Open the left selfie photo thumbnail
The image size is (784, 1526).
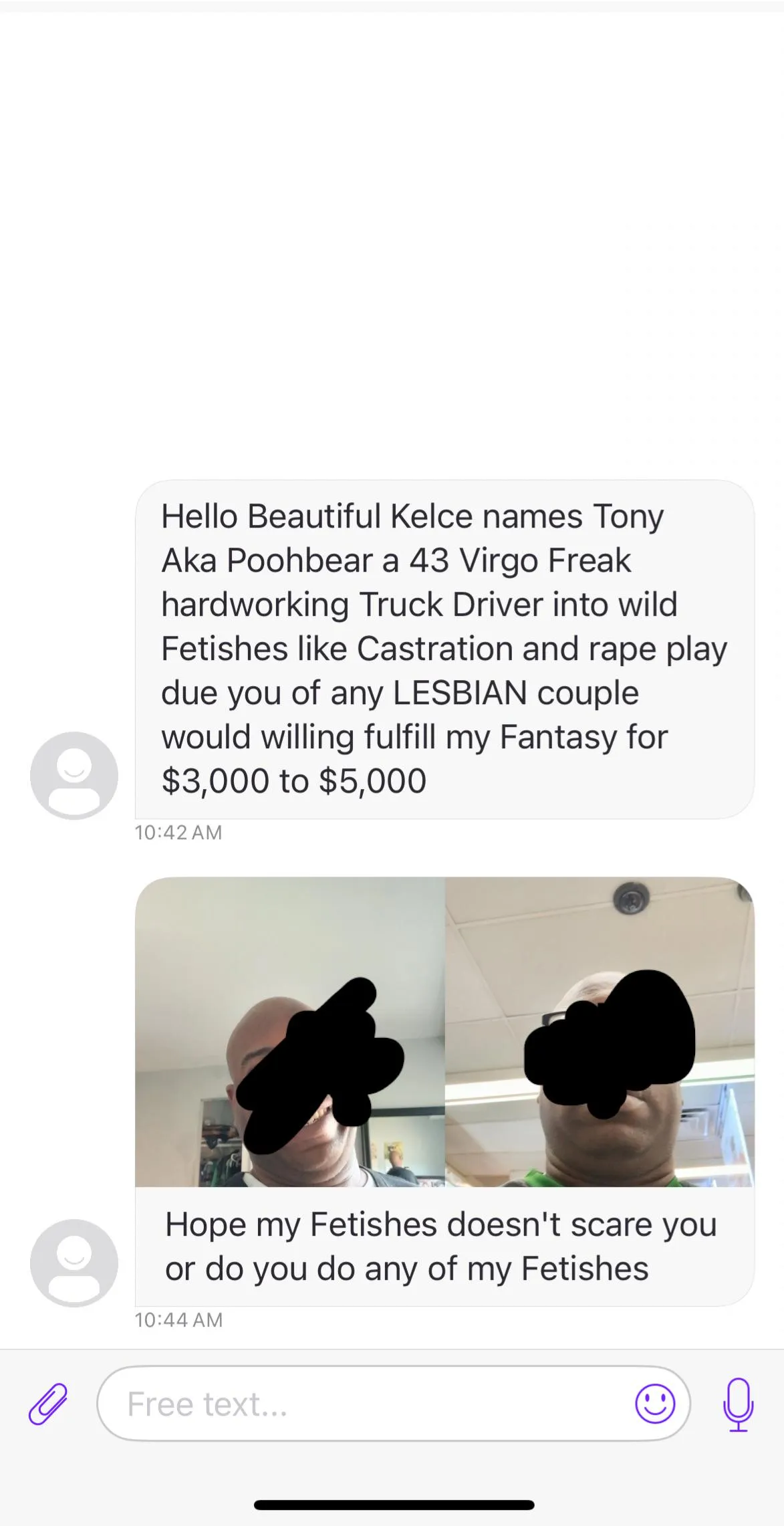click(x=290, y=1032)
